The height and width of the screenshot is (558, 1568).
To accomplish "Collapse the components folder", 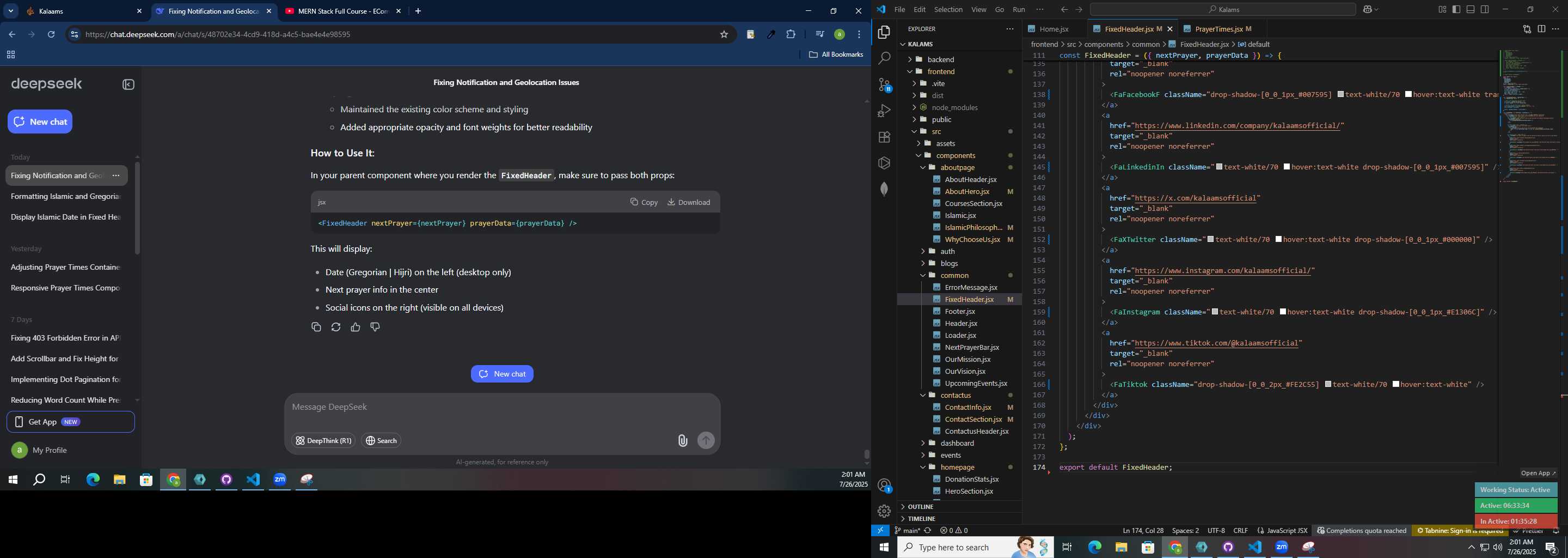I will 955,155.
